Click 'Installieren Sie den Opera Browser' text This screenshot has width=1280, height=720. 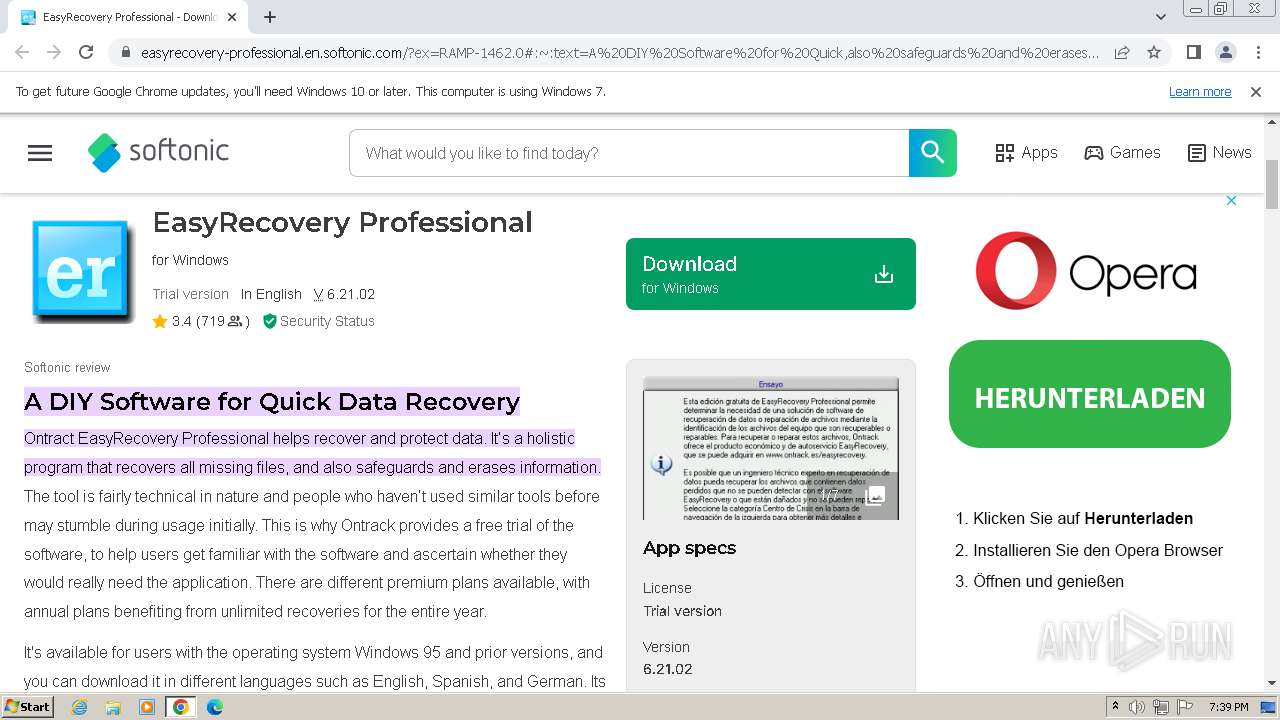[x=1098, y=550]
